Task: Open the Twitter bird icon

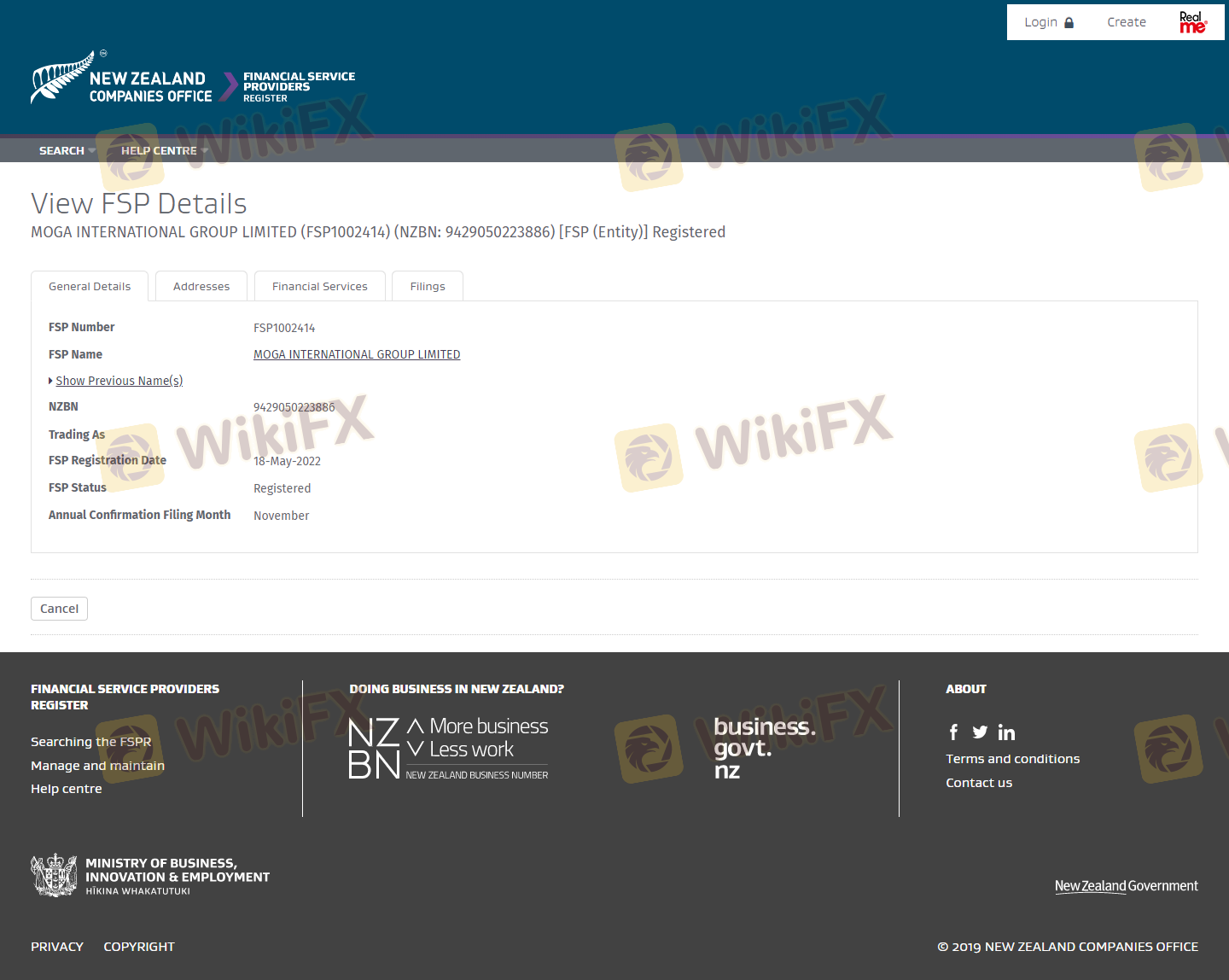Action: 980,732
